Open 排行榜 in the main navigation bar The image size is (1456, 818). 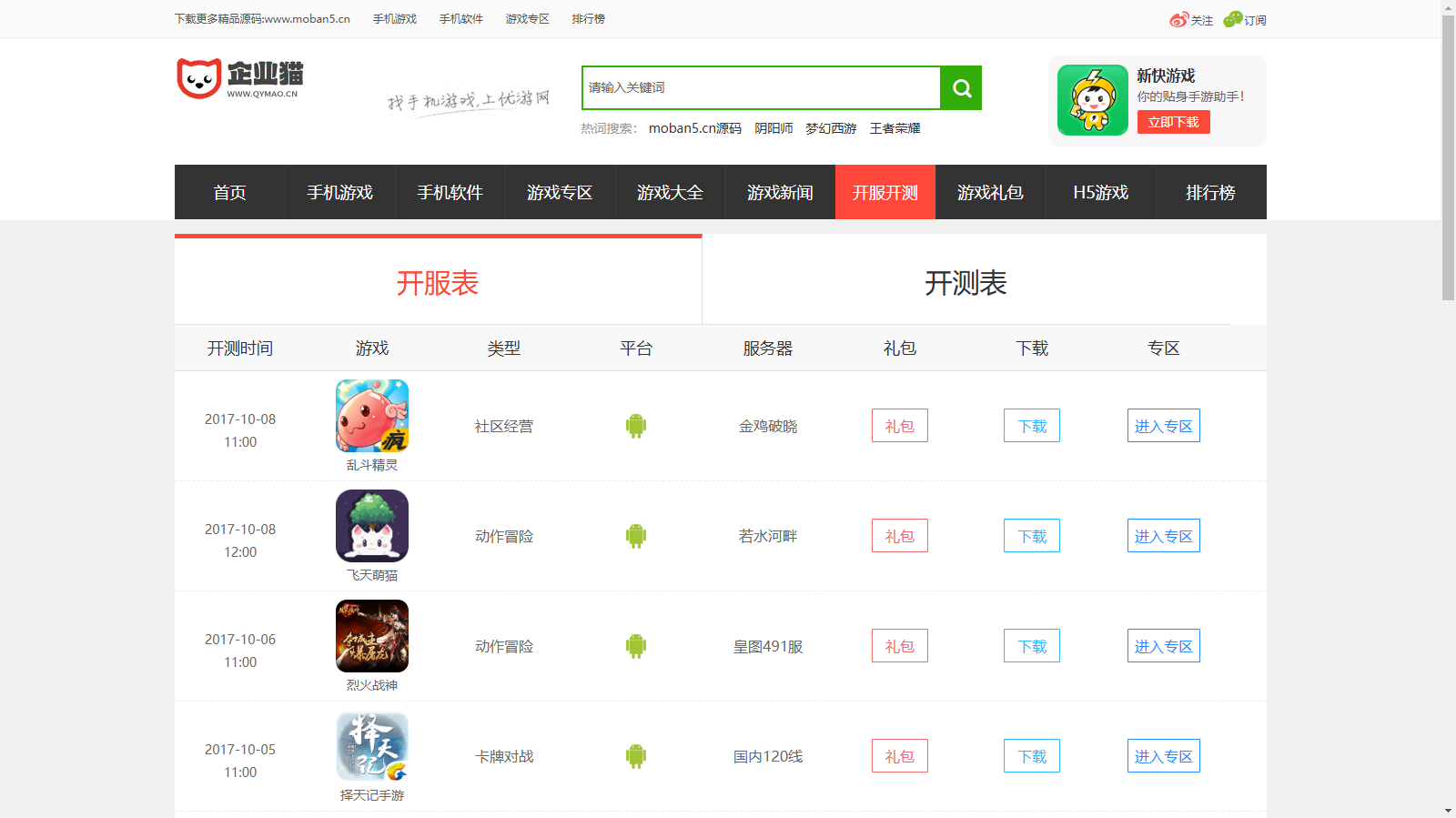(1211, 192)
